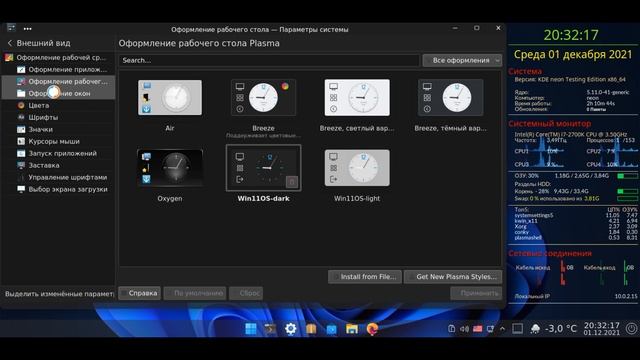Open the hamburger menu in System Settings
Image resolution: width=640 pixels, height=360 pixels.
click(x=27, y=29)
